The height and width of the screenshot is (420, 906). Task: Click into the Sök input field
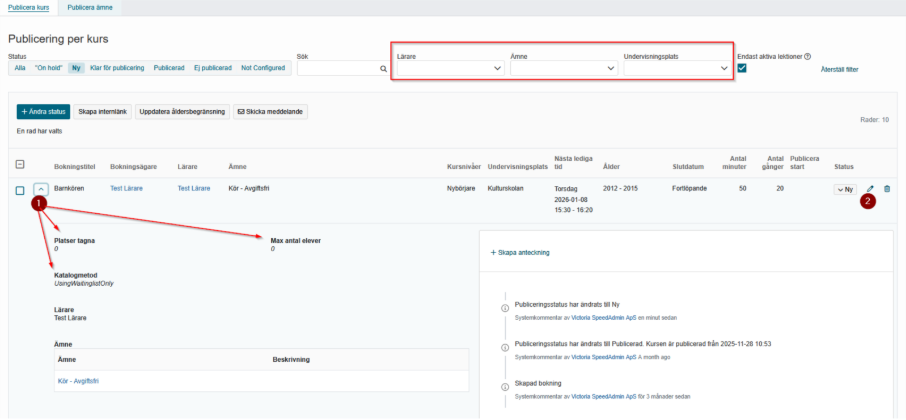pyautogui.click(x=337, y=68)
